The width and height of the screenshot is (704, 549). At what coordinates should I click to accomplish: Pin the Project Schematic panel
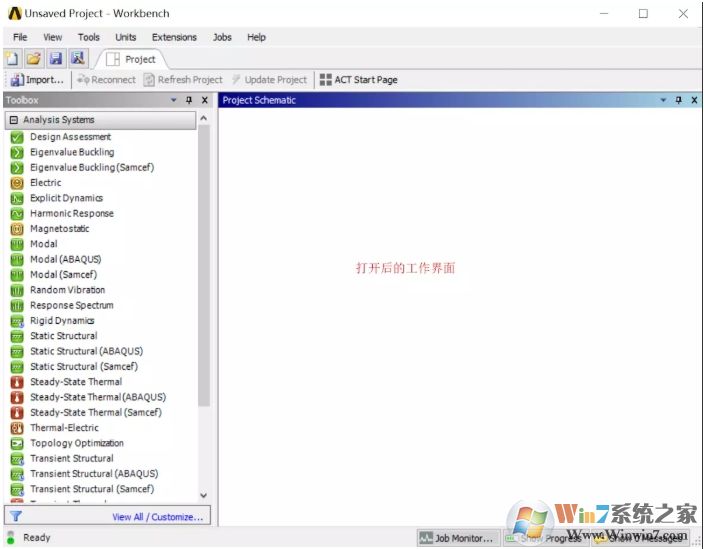[678, 100]
